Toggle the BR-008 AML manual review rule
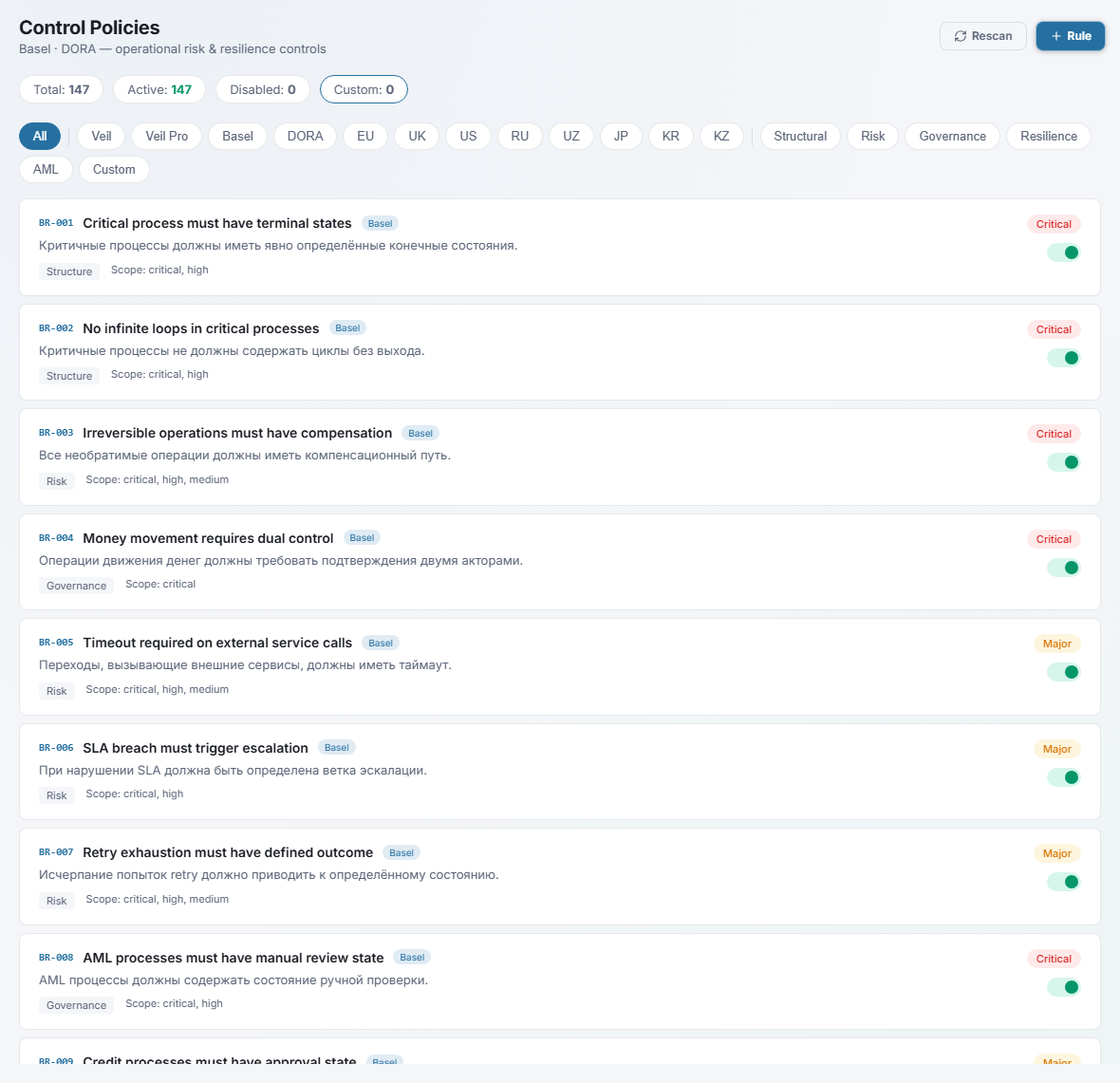The image size is (1120, 1083). pyautogui.click(x=1063, y=987)
